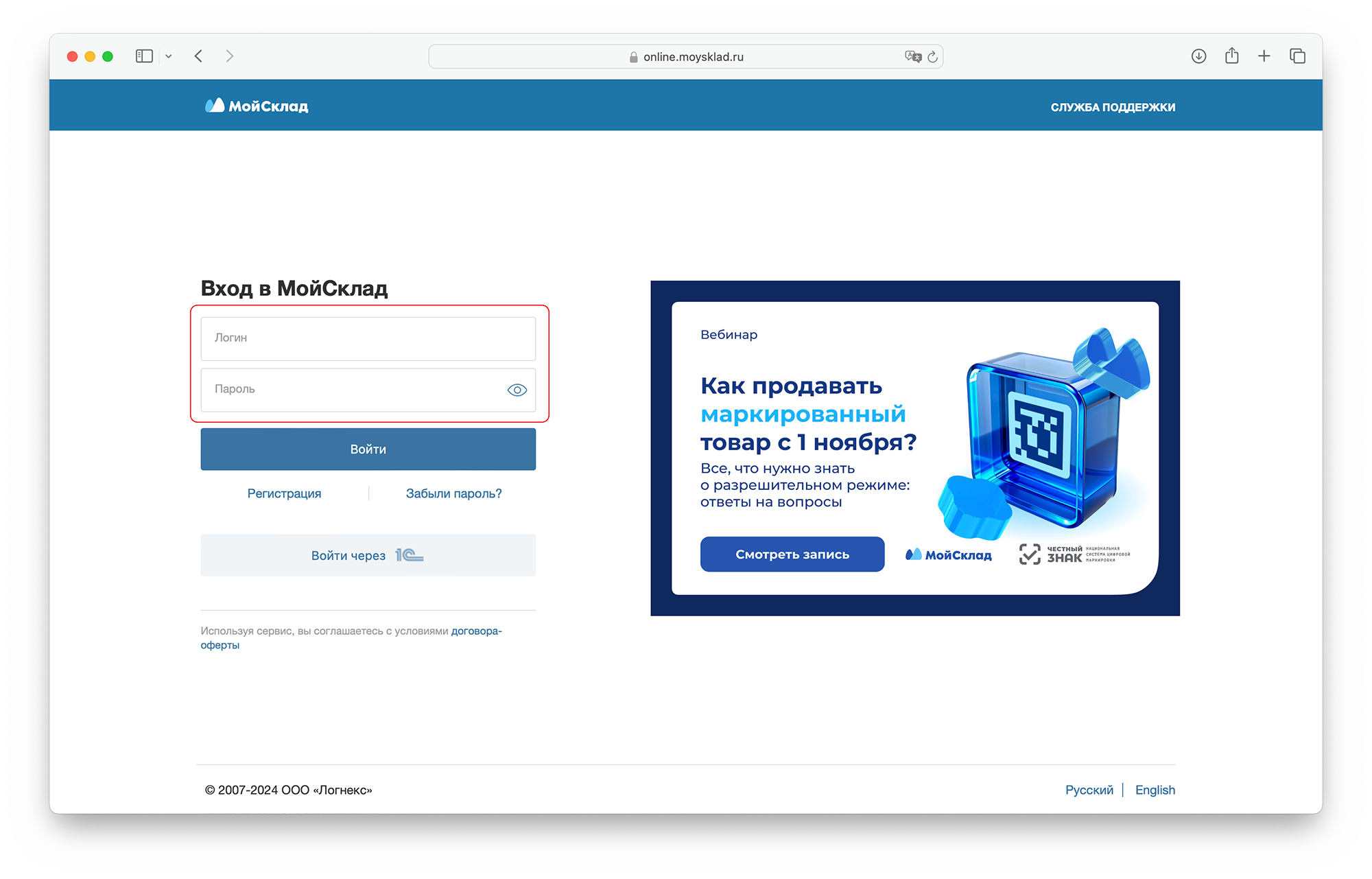Toggle password visibility eye icon
The image size is (1372, 879).
coord(517,390)
